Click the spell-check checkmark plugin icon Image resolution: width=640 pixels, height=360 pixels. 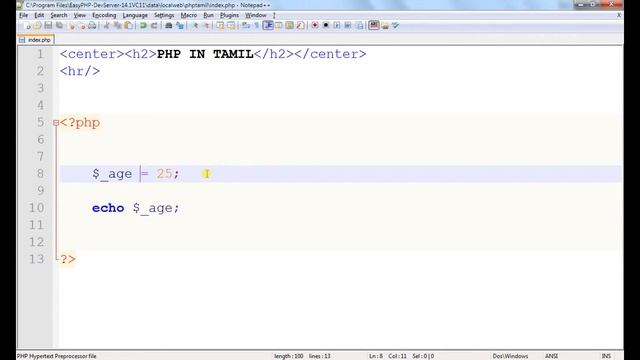pos(396,26)
